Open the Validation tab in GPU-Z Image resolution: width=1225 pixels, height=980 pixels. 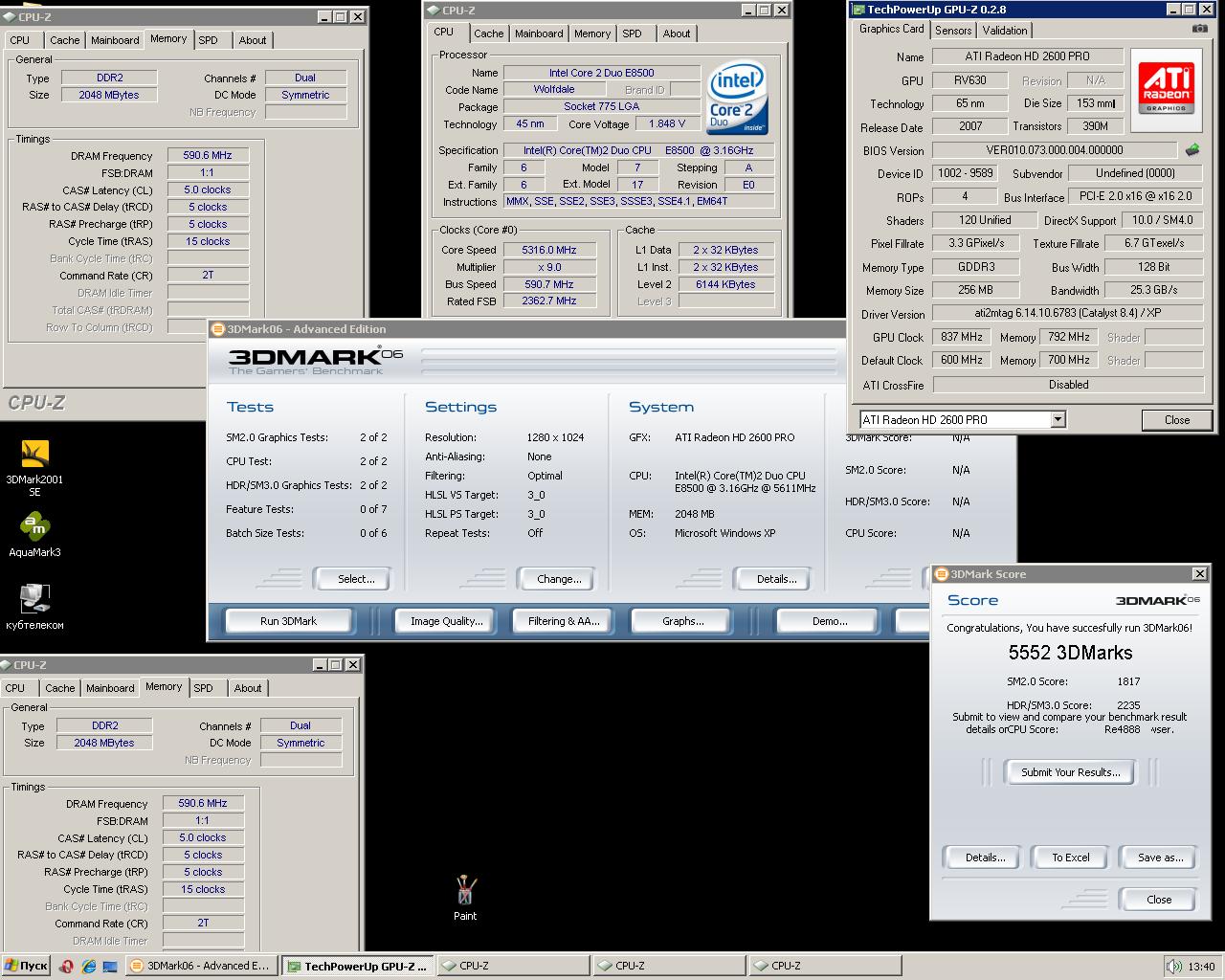point(1005,31)
